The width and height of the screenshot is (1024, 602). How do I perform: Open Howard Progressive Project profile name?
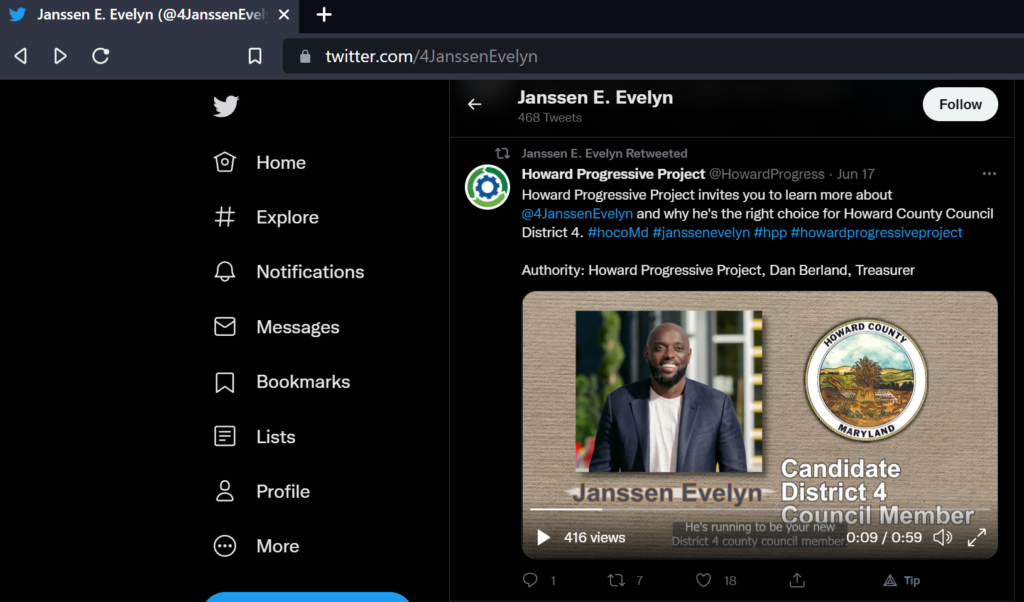point(613,174)
